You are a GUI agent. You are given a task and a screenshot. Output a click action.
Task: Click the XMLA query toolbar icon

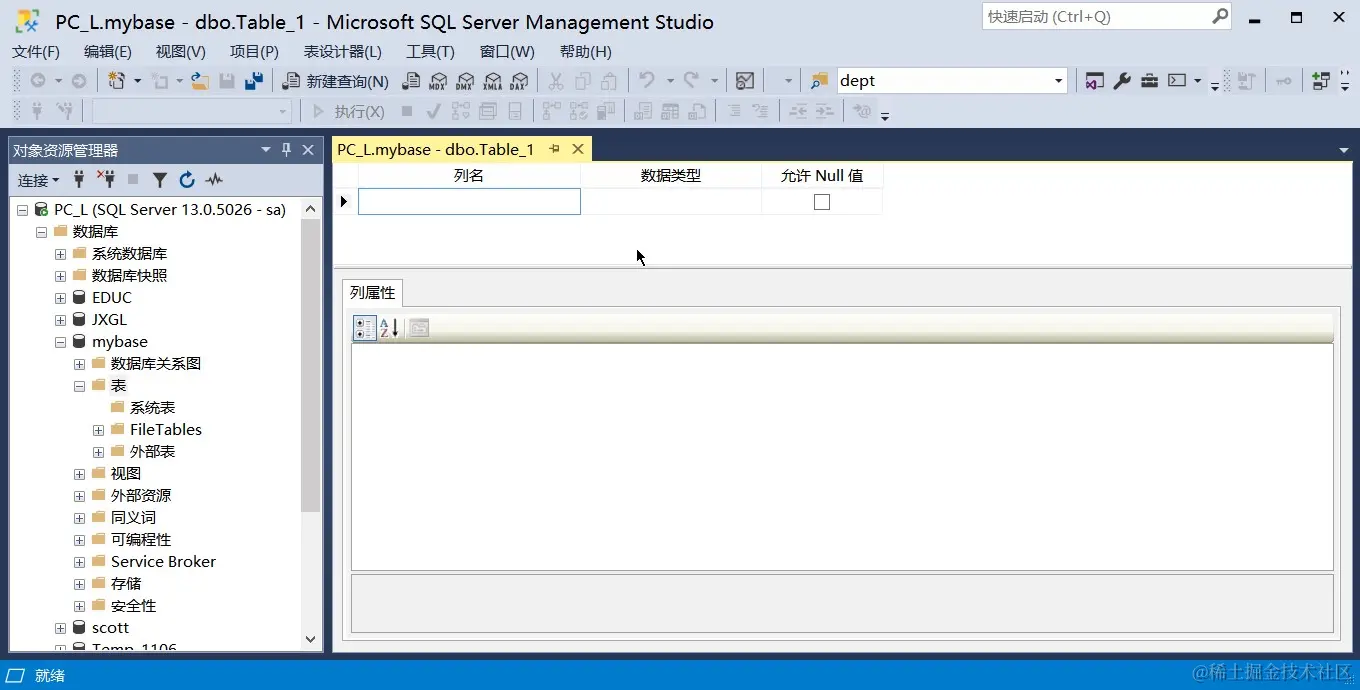(492, 81)
